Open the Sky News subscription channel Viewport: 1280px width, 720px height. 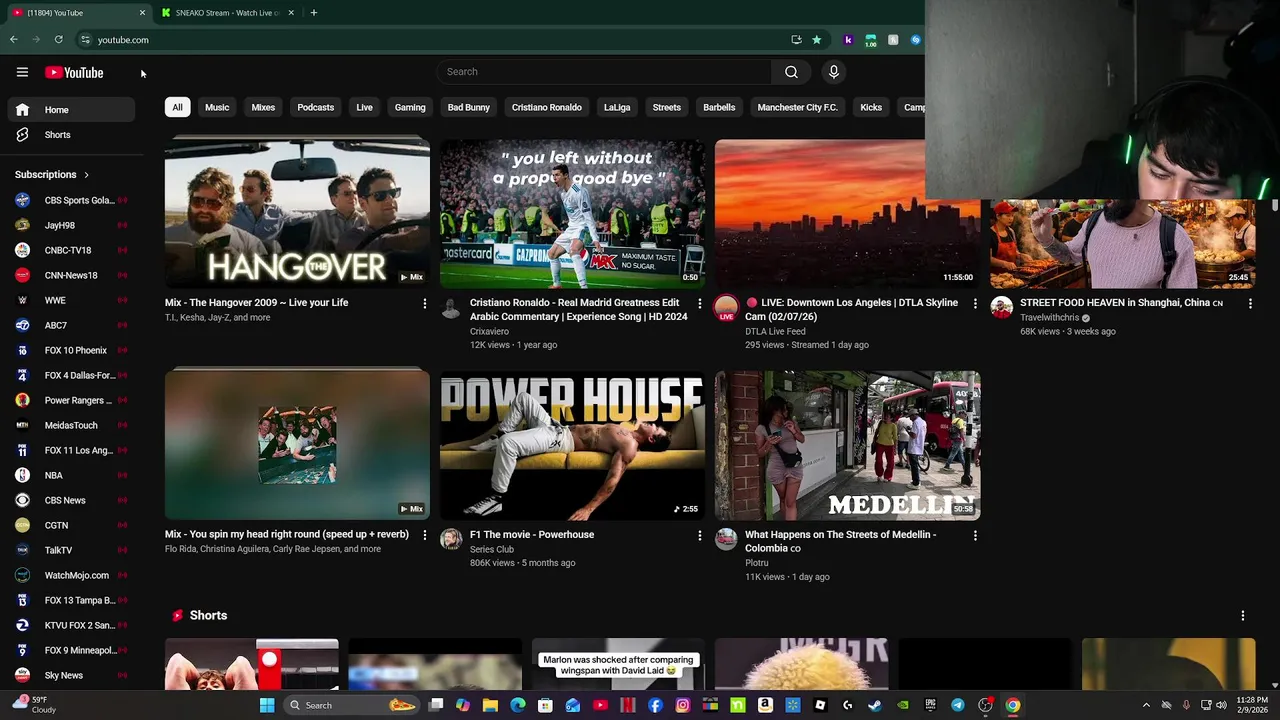click(x=71, y=675)
